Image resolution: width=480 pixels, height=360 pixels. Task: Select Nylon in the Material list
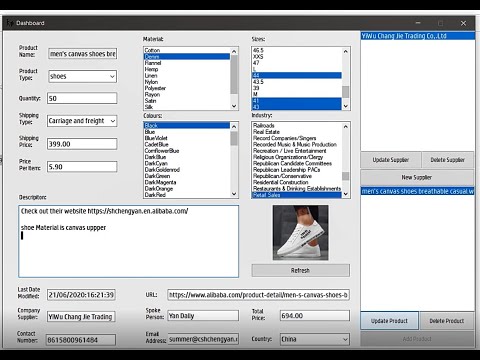(x=187, y=82)
